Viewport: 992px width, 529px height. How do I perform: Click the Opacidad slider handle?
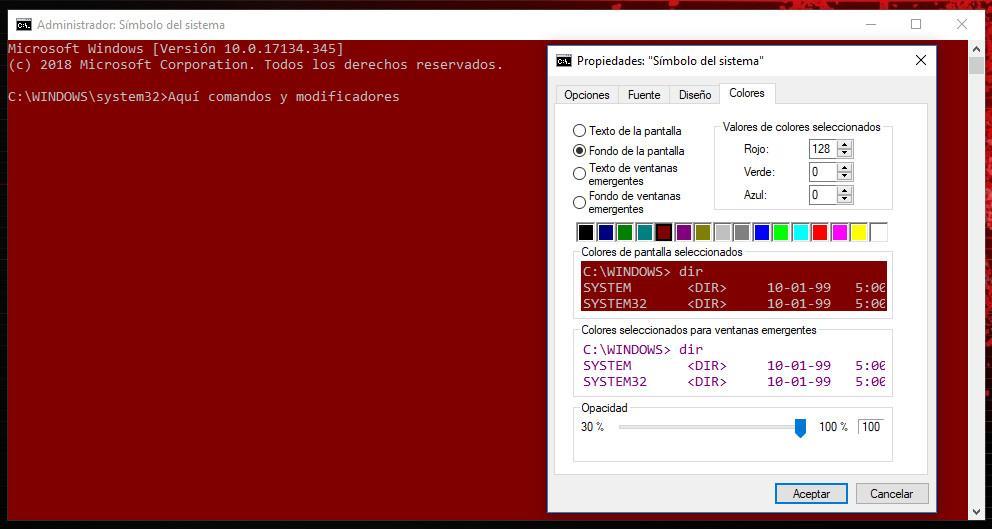(800, 427)
